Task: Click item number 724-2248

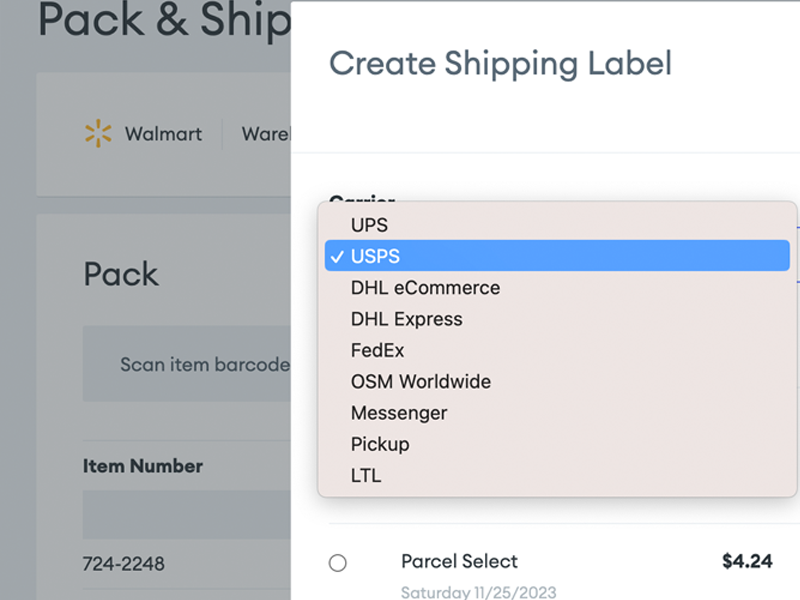Action: pyautogui.click(x=123, y=564)
